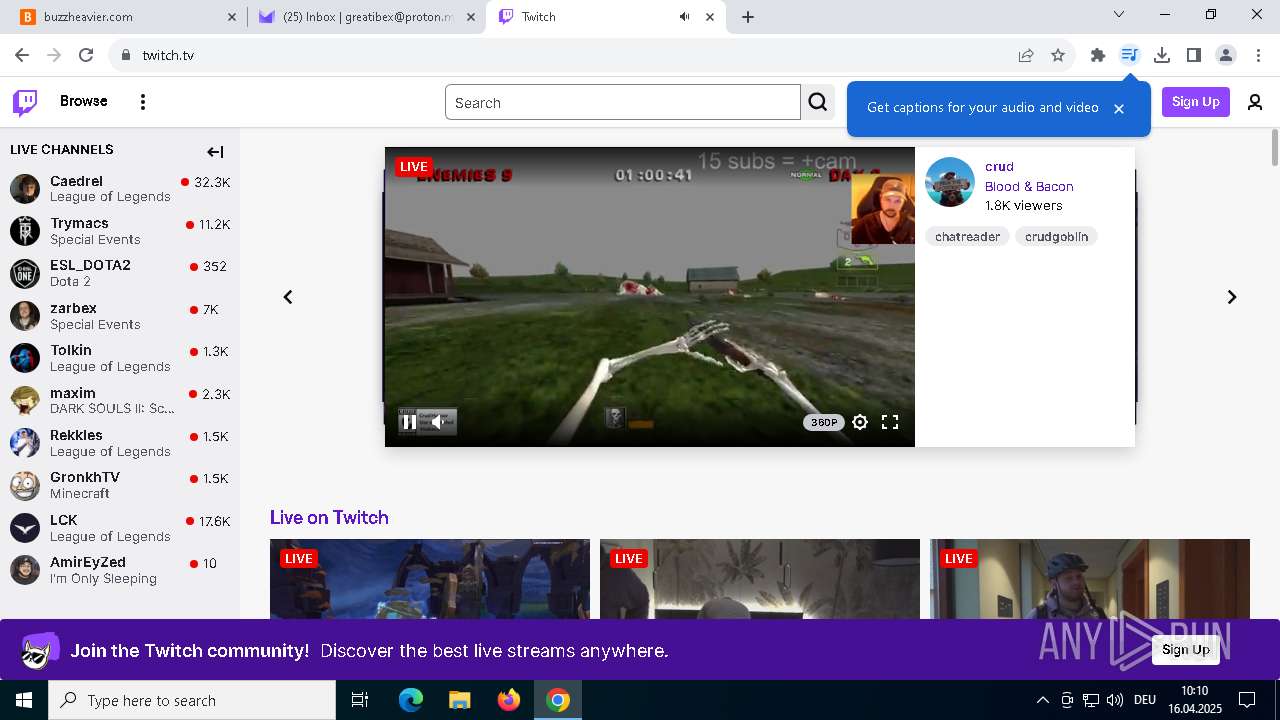Open the helmeted man stream thumbnail
Screen dimensions: 1280x720
pyautogui.click(x=1090, y=579)
